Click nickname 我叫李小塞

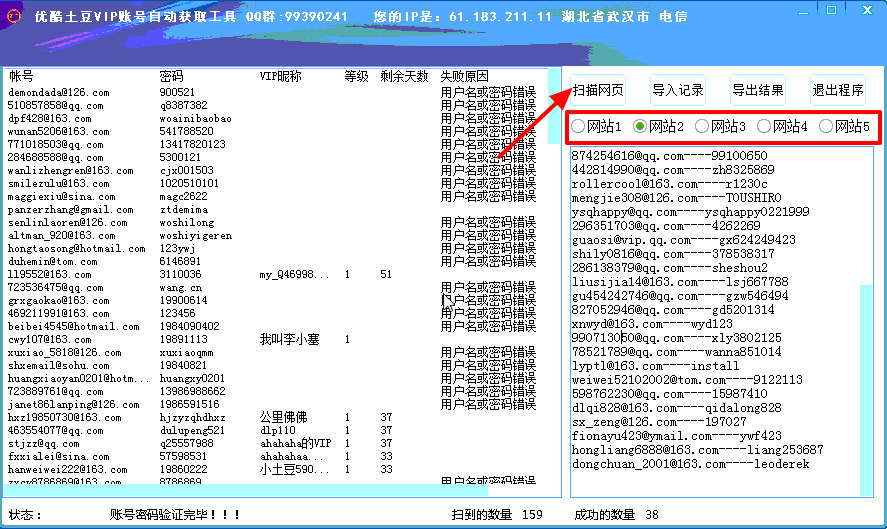click(290, 339)
